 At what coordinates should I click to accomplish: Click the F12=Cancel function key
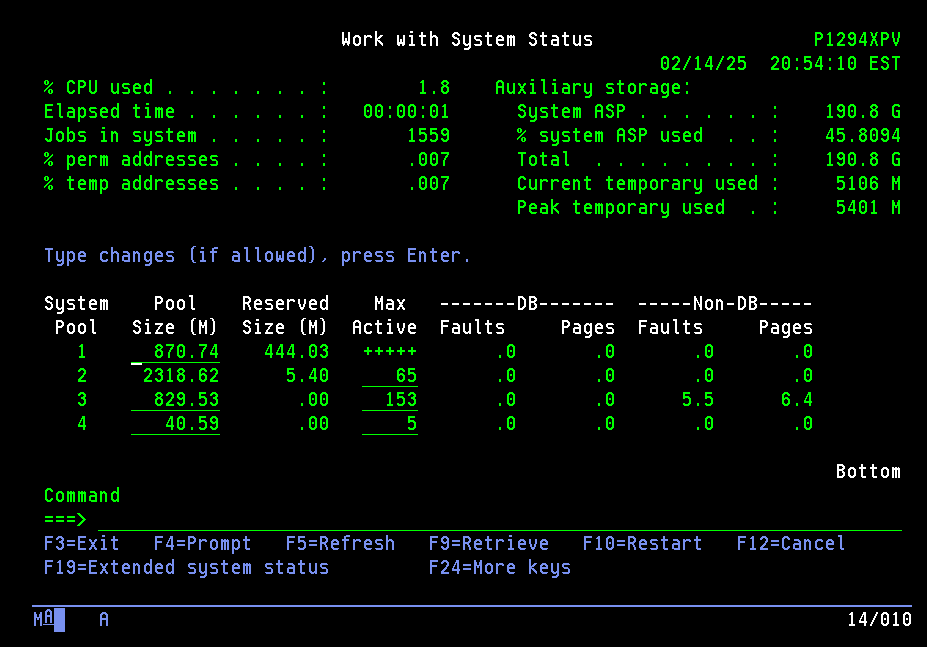[791, 544]
